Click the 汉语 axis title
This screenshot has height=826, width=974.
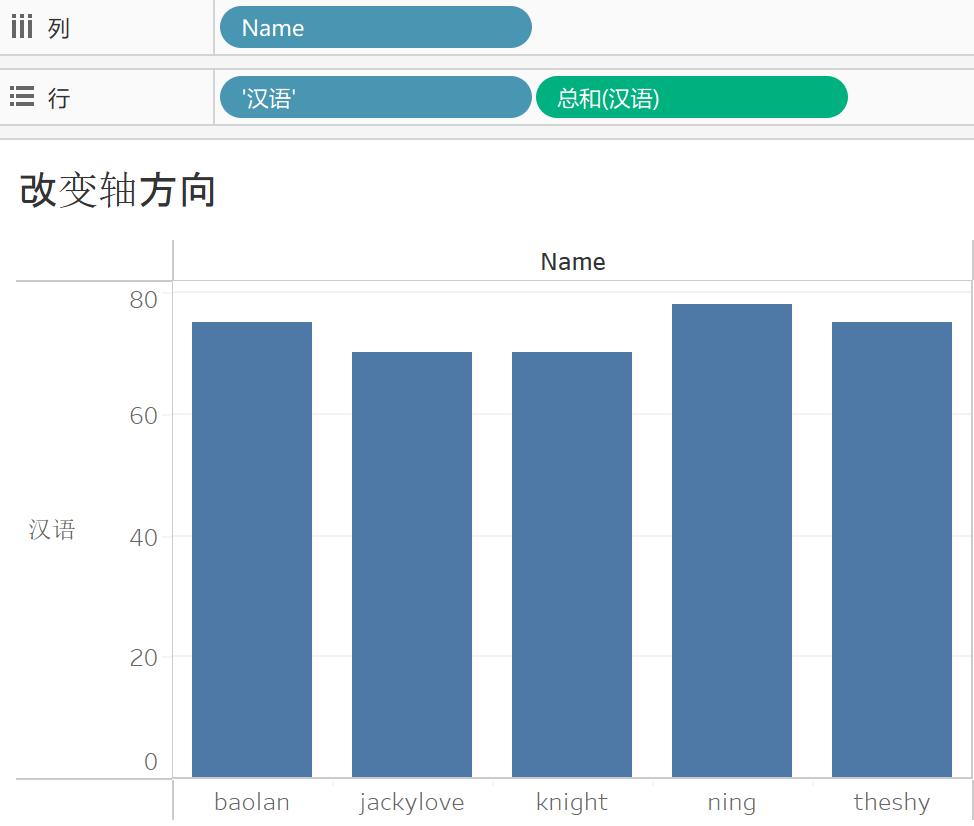pyautogui.click(x=52, y=530)
